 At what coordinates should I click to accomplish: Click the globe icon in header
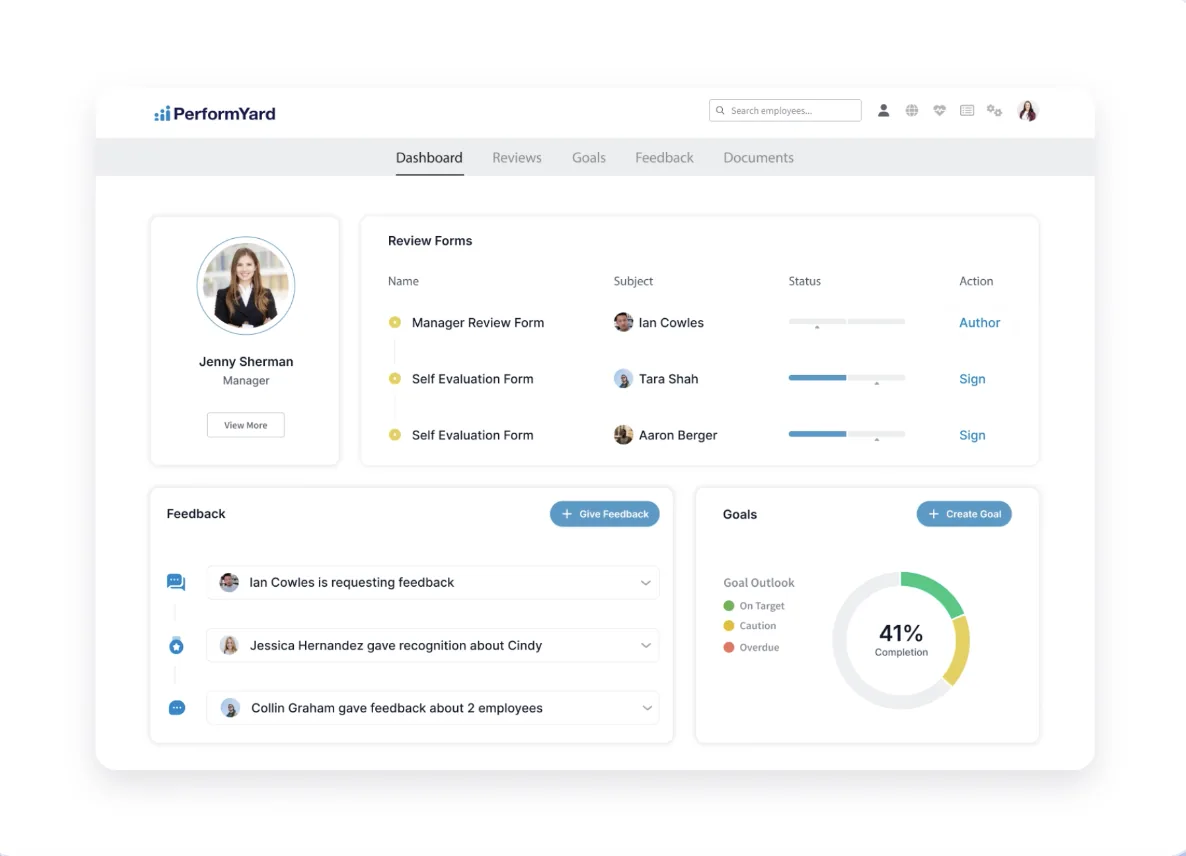pos(911,110)
